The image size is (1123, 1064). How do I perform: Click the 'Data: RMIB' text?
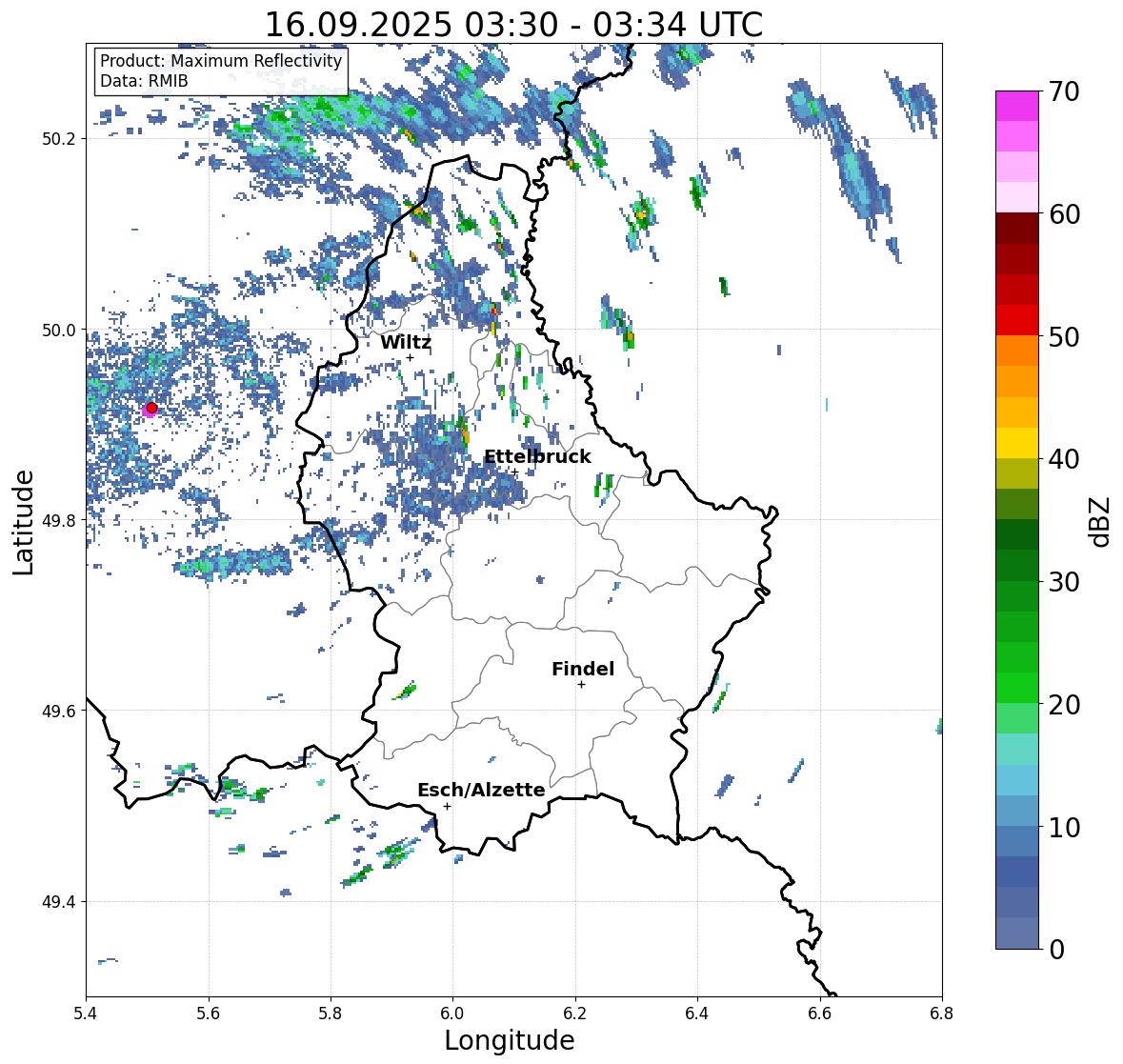coord(144,81)
